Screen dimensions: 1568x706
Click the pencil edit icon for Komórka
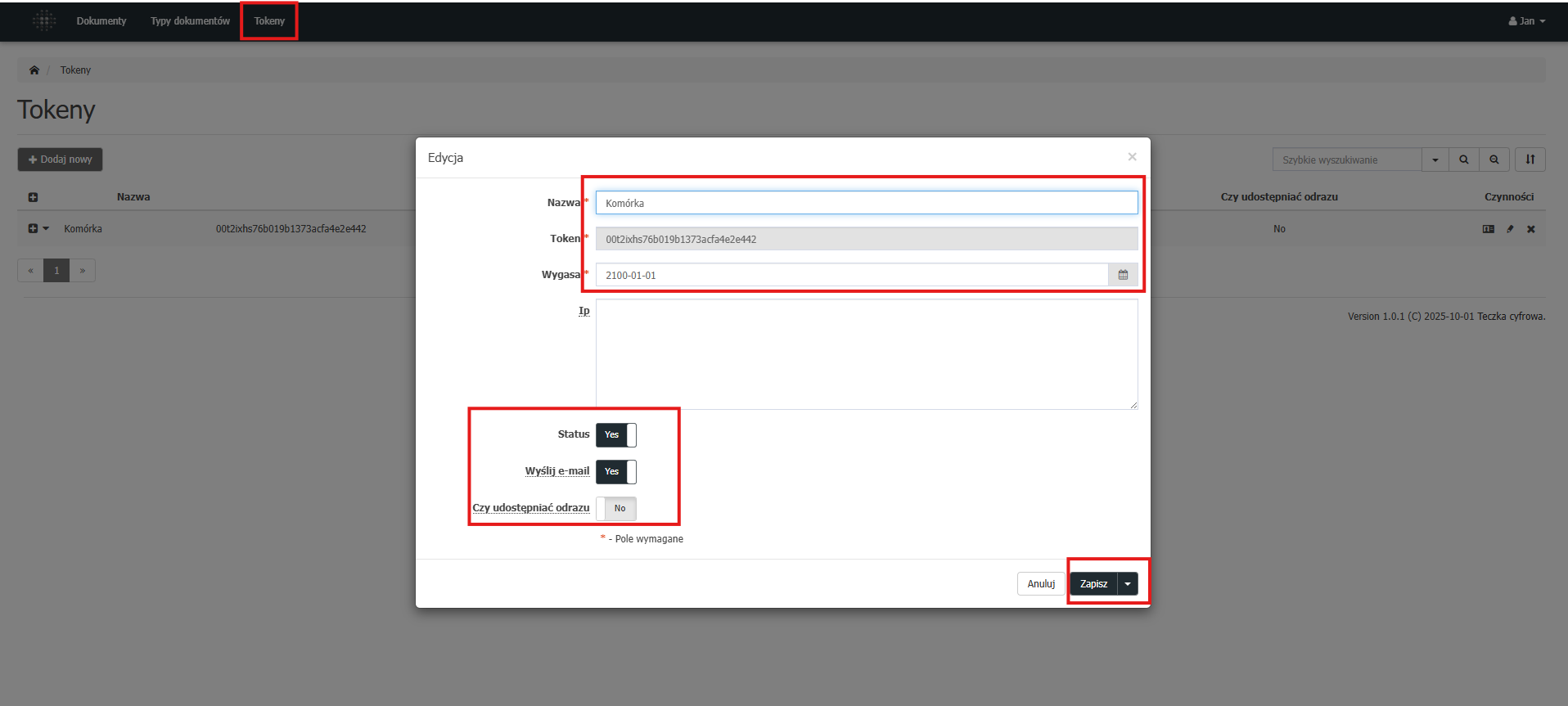(1510, 229)
